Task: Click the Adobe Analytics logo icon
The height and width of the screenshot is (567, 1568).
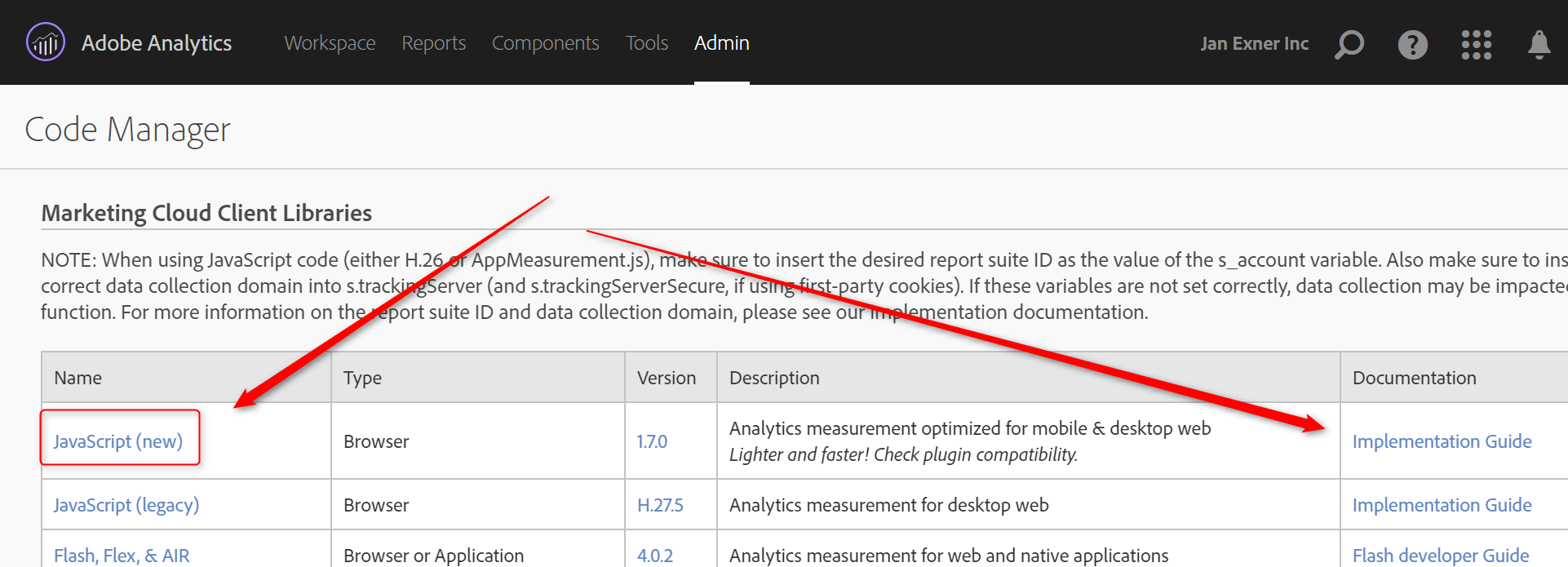Action: click(46, 42)
